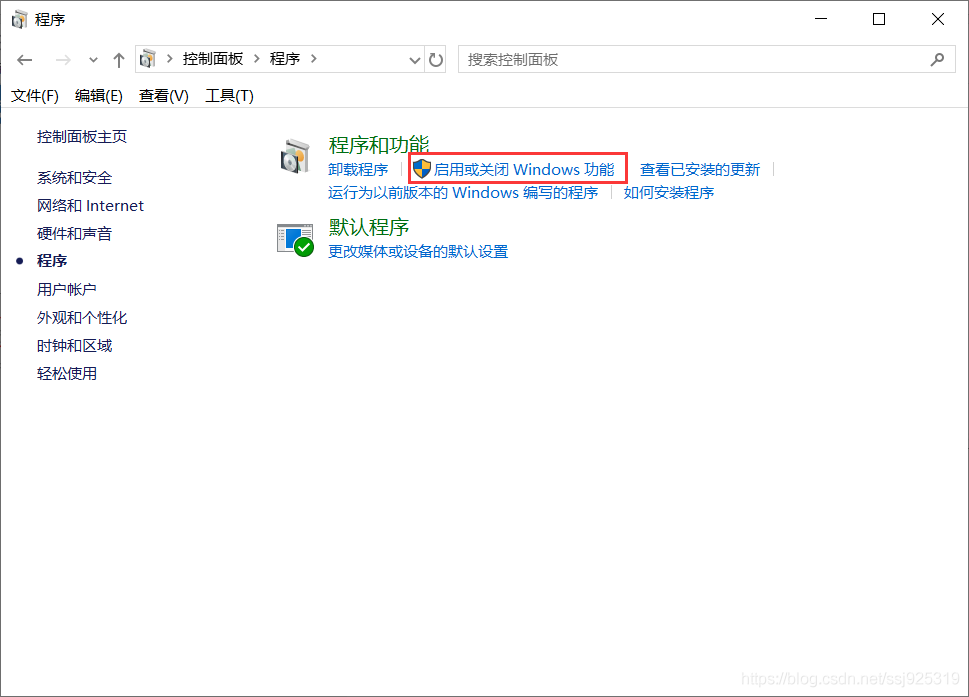The image size is (969, 697).
Task: Open 轻松使用 category
Action: pos(67,373)
